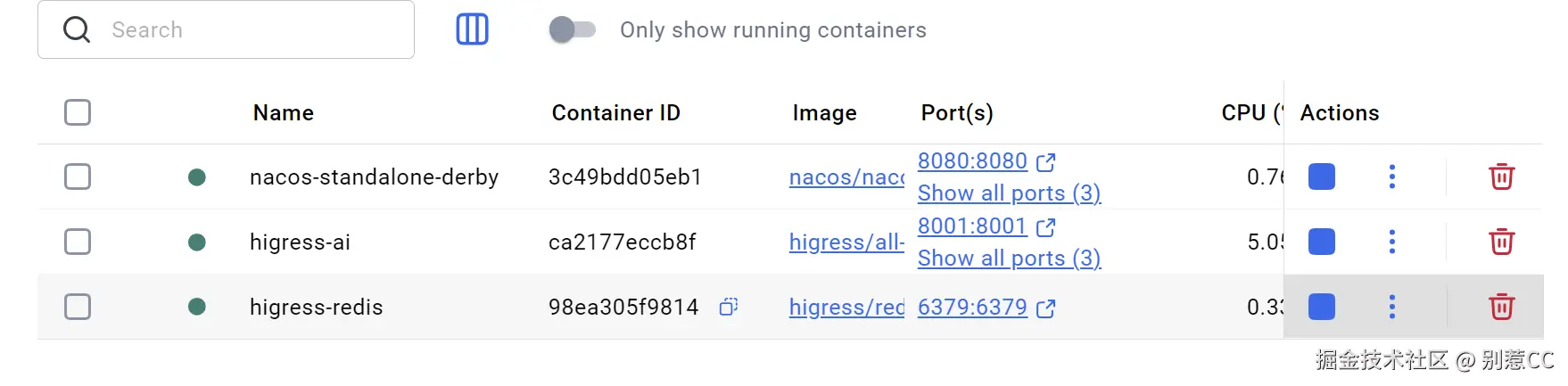Image resolution: width=1568 pixels, height=386 pixels.
Task: Stop the higress-ai container
Action: pos(1321,242)
